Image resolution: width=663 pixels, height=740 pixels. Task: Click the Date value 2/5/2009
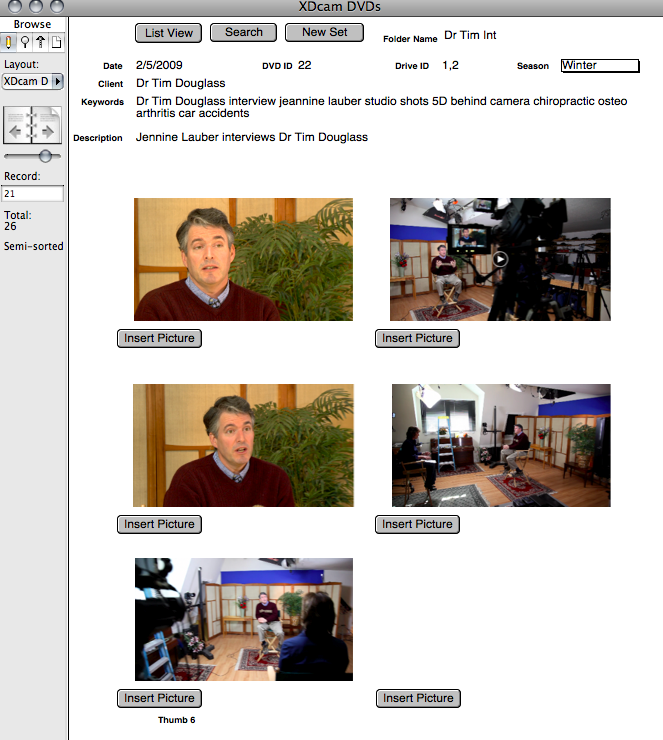[159, 65]
